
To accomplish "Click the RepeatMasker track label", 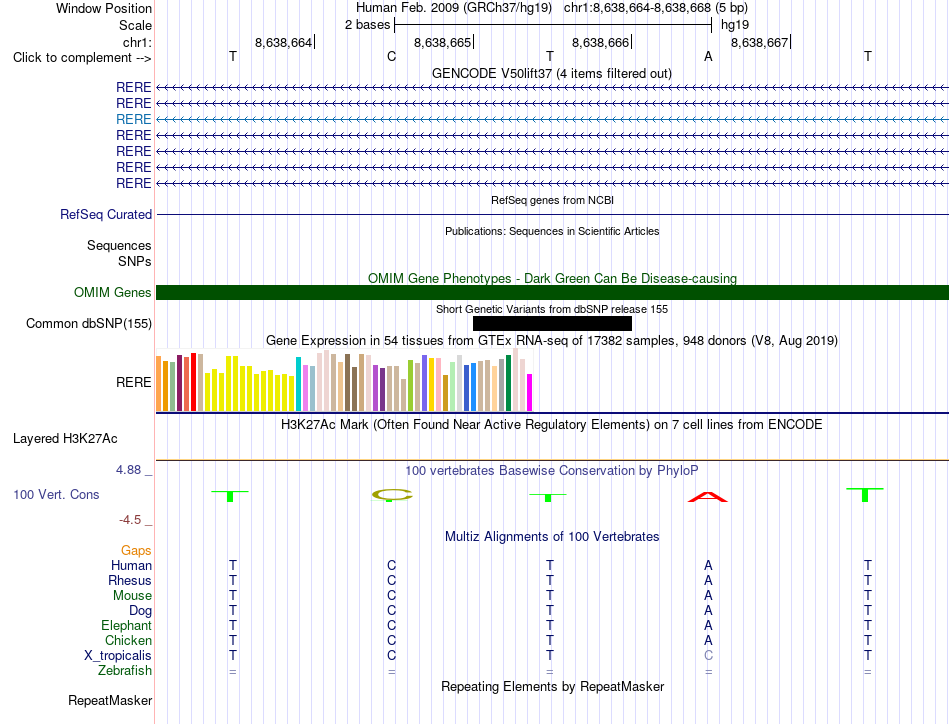I will point(110,700).
